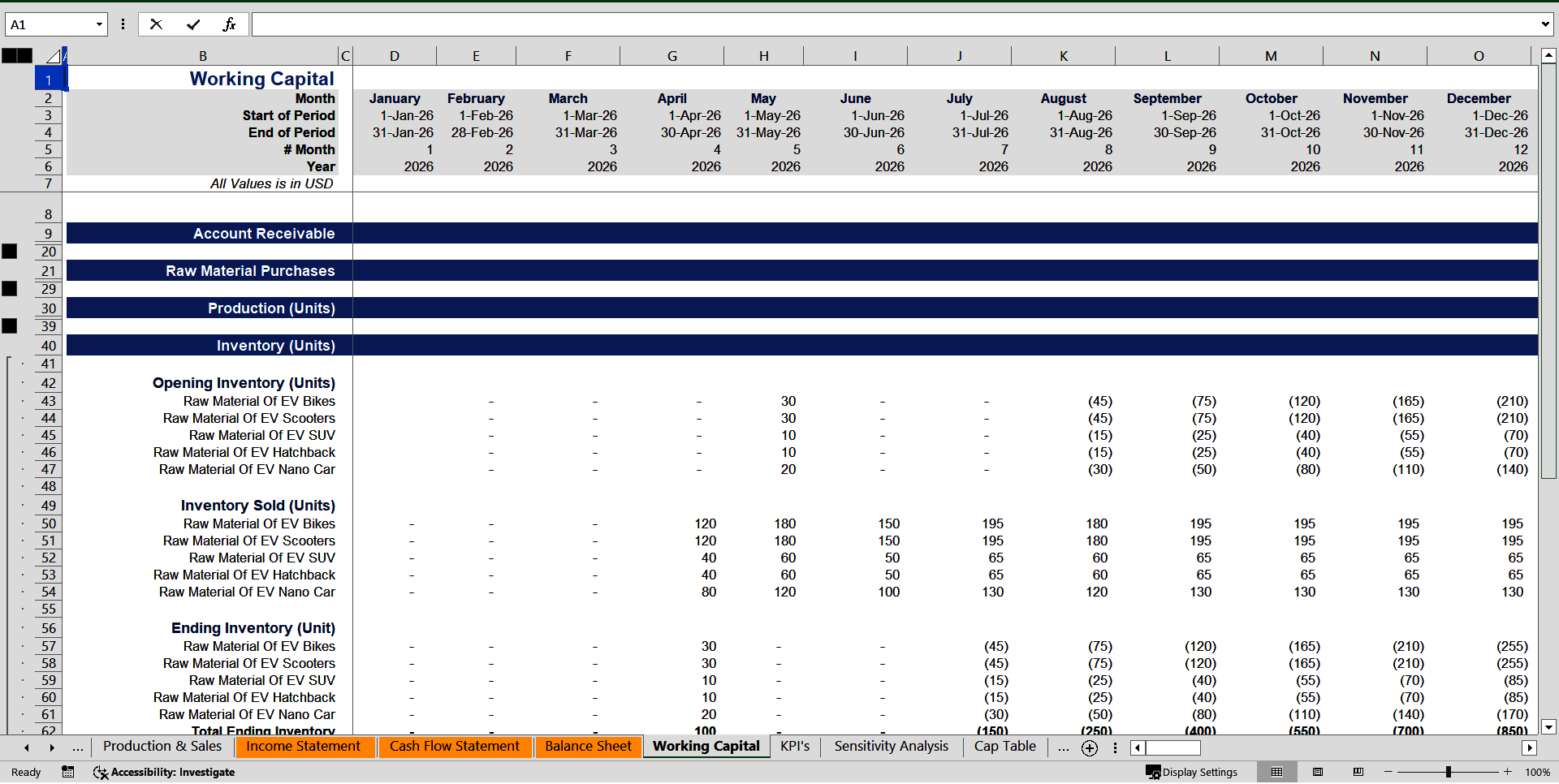Expand the Account Receivable group at row 20

click(10, 252)
